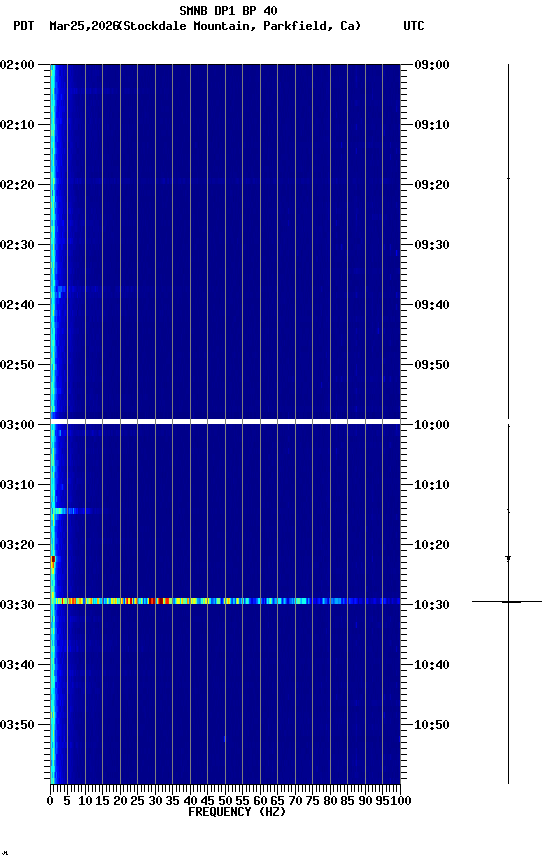Click the 60 Hz frequency axis label
Viewport: 552px width, 864px height.
(260, 801)
